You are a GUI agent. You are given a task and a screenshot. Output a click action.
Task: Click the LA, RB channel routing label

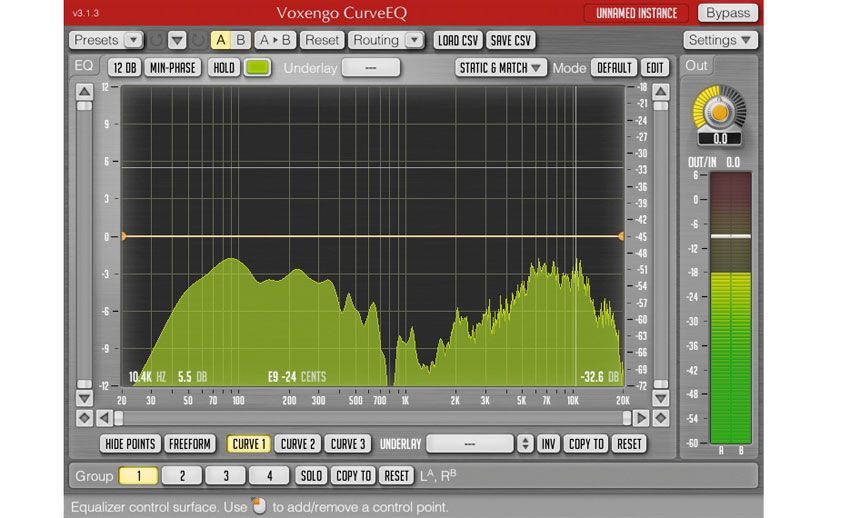(x=438, y=476)
